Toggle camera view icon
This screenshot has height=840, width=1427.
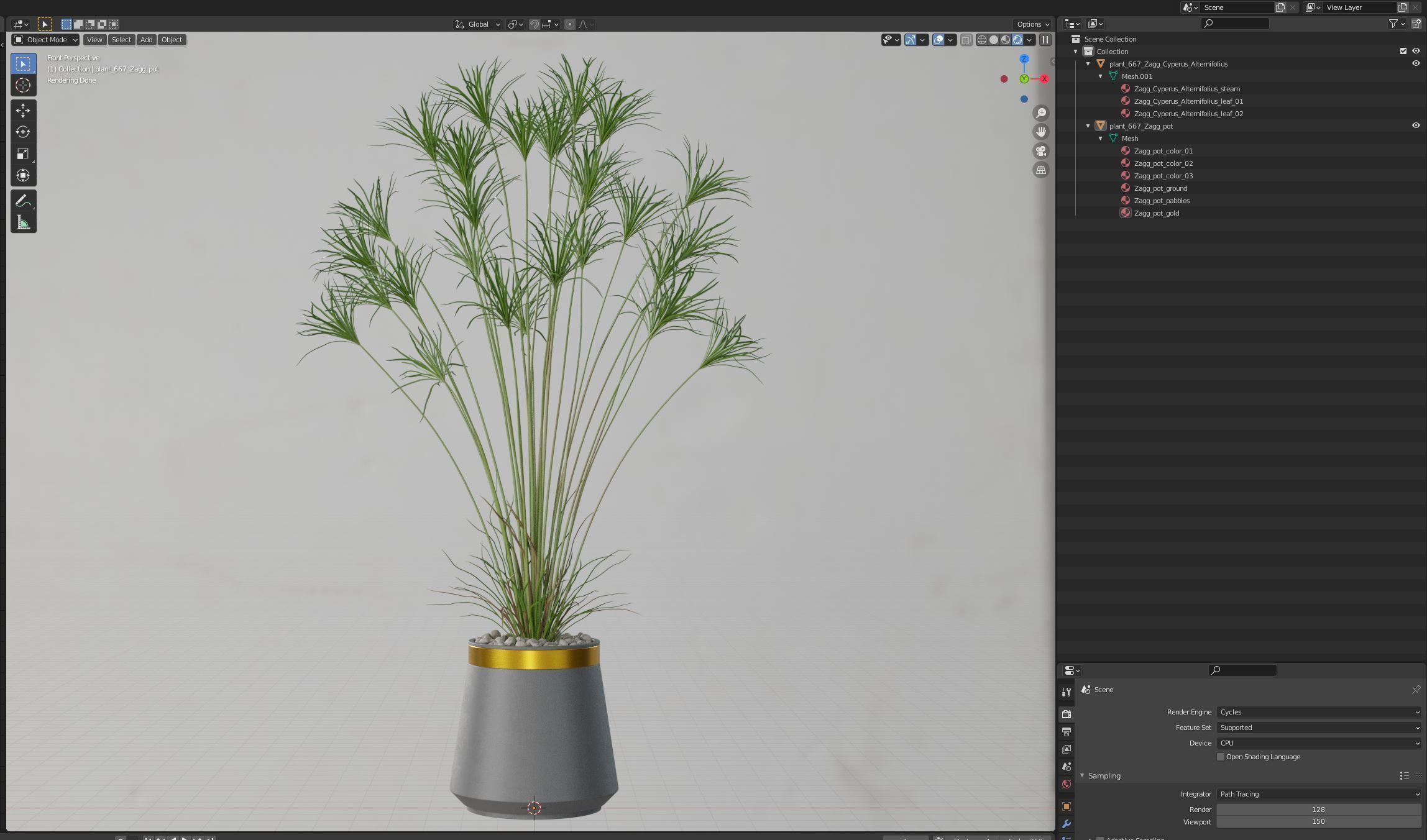(x=1041, y=151)
